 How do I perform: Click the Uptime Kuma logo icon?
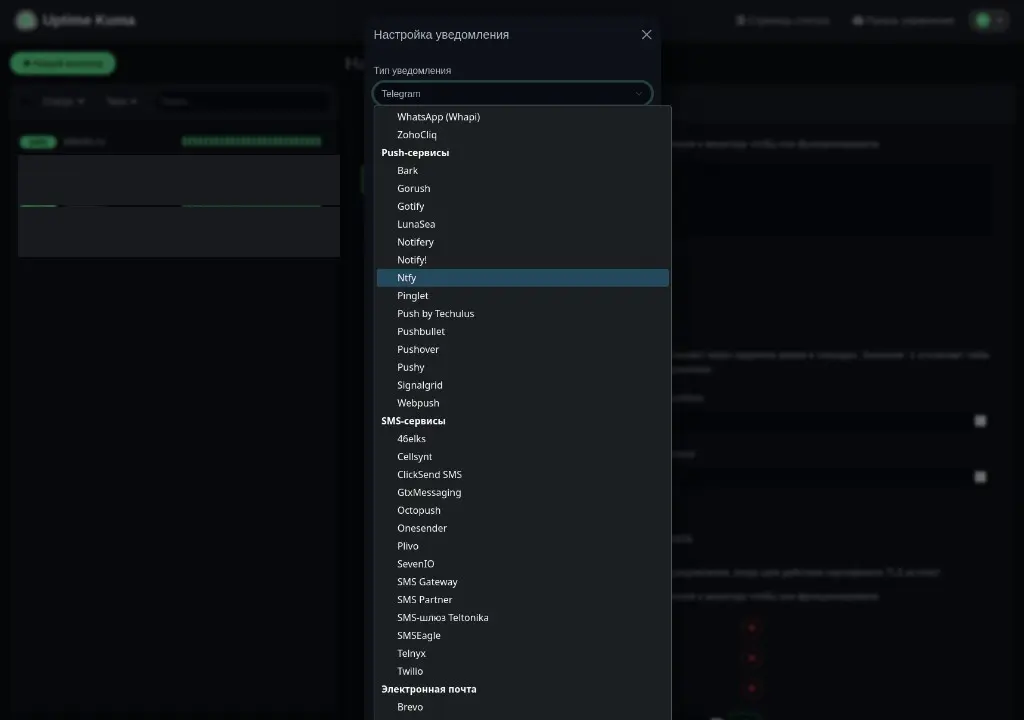click(x=26, y=20)
